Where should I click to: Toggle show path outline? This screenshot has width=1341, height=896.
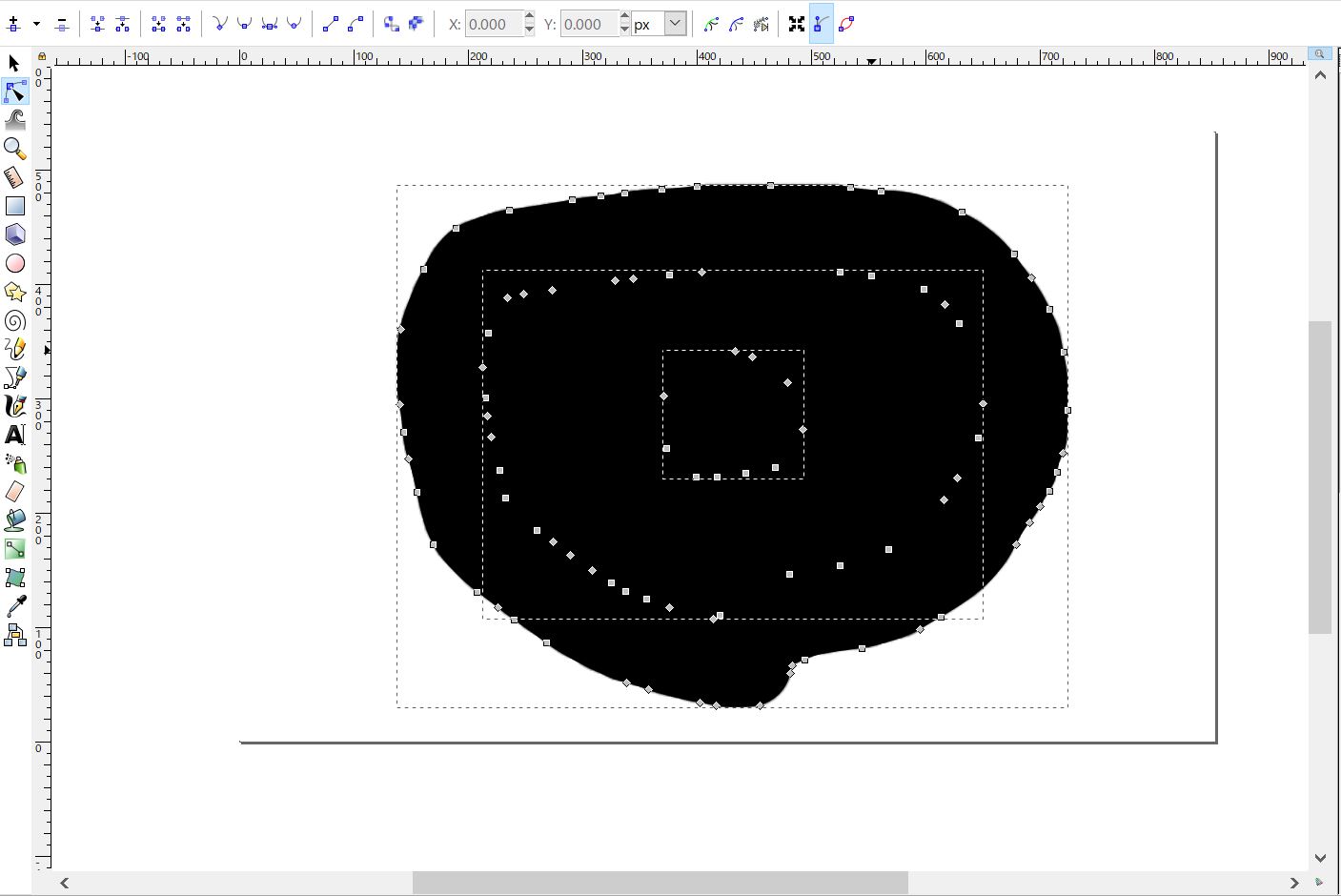point(846,24)
